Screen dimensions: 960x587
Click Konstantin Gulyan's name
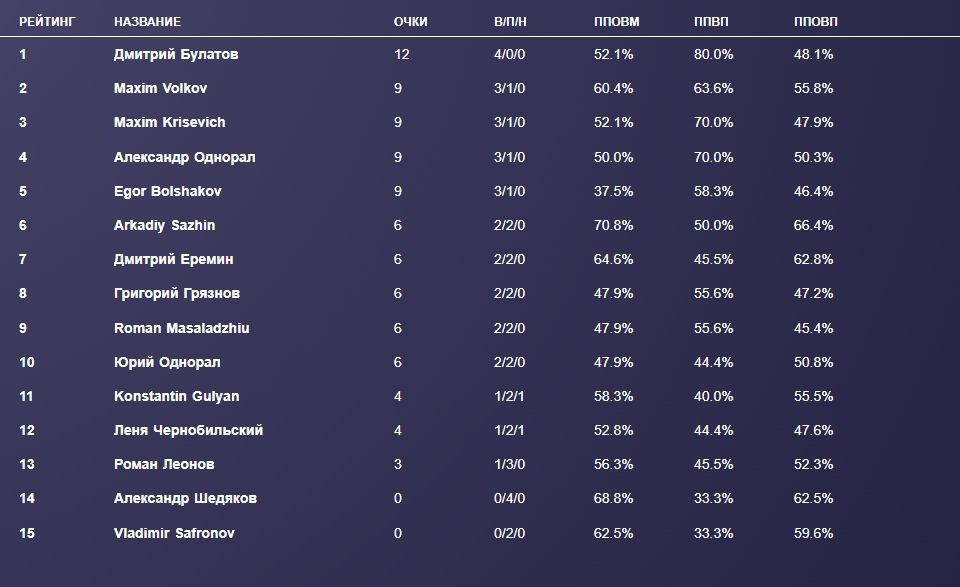tap(177, 397)
